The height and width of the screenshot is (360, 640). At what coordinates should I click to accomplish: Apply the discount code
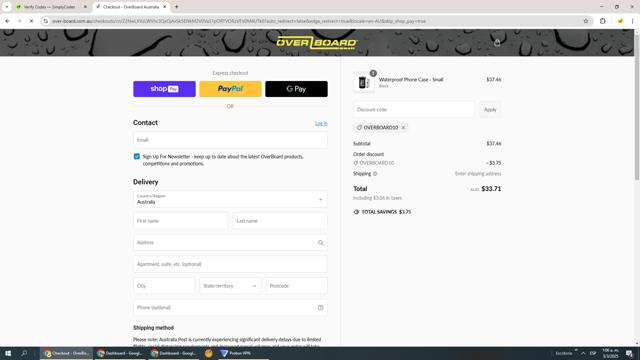coord(490,109)
